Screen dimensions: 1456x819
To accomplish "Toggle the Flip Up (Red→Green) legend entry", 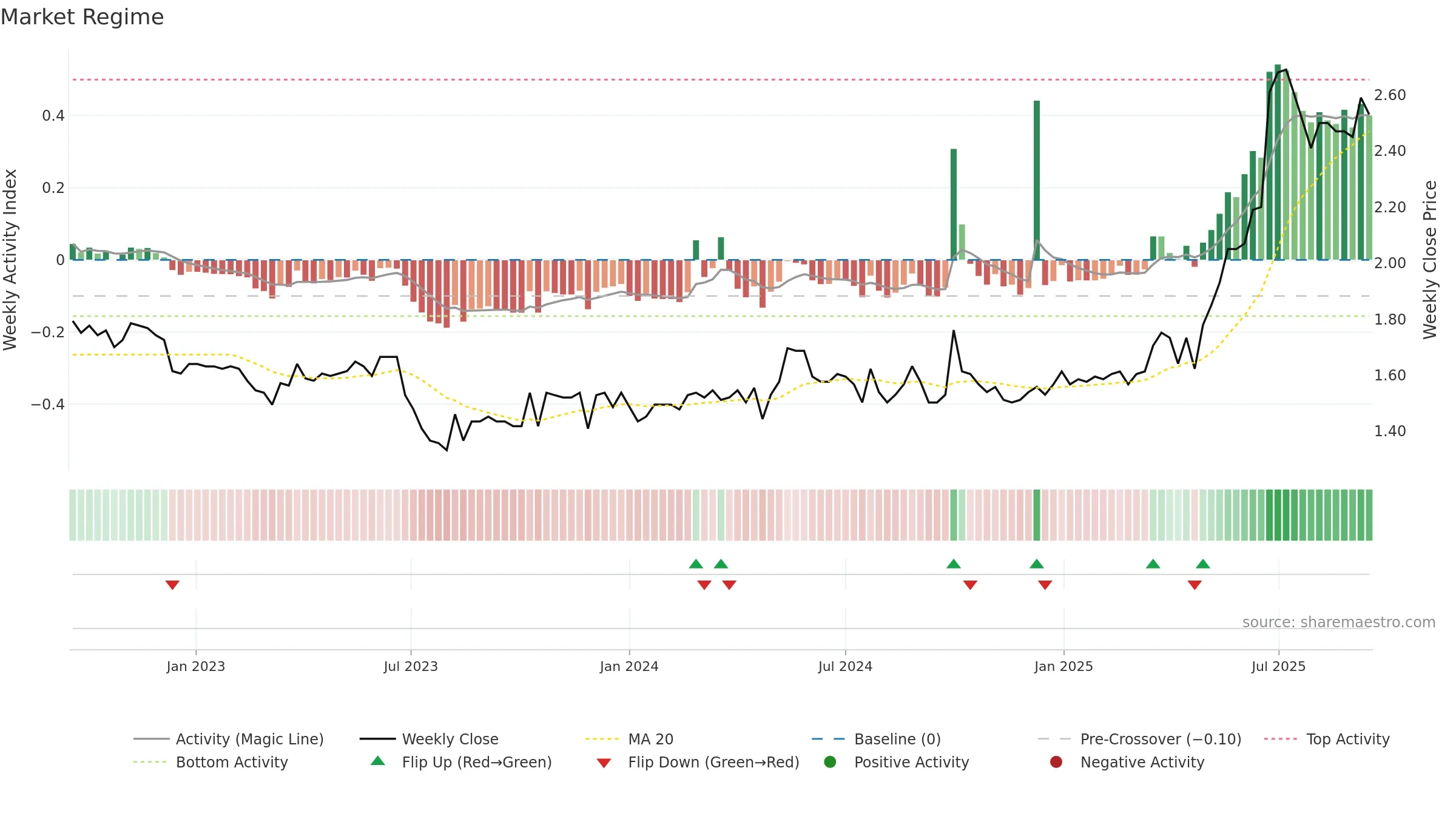I will 461,762.
